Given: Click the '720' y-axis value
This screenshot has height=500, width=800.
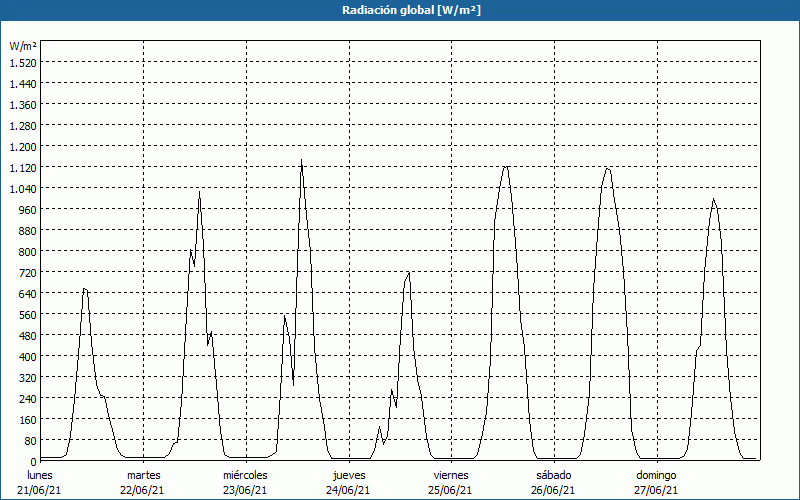Looking at the screenshot, I should [29, 272].
